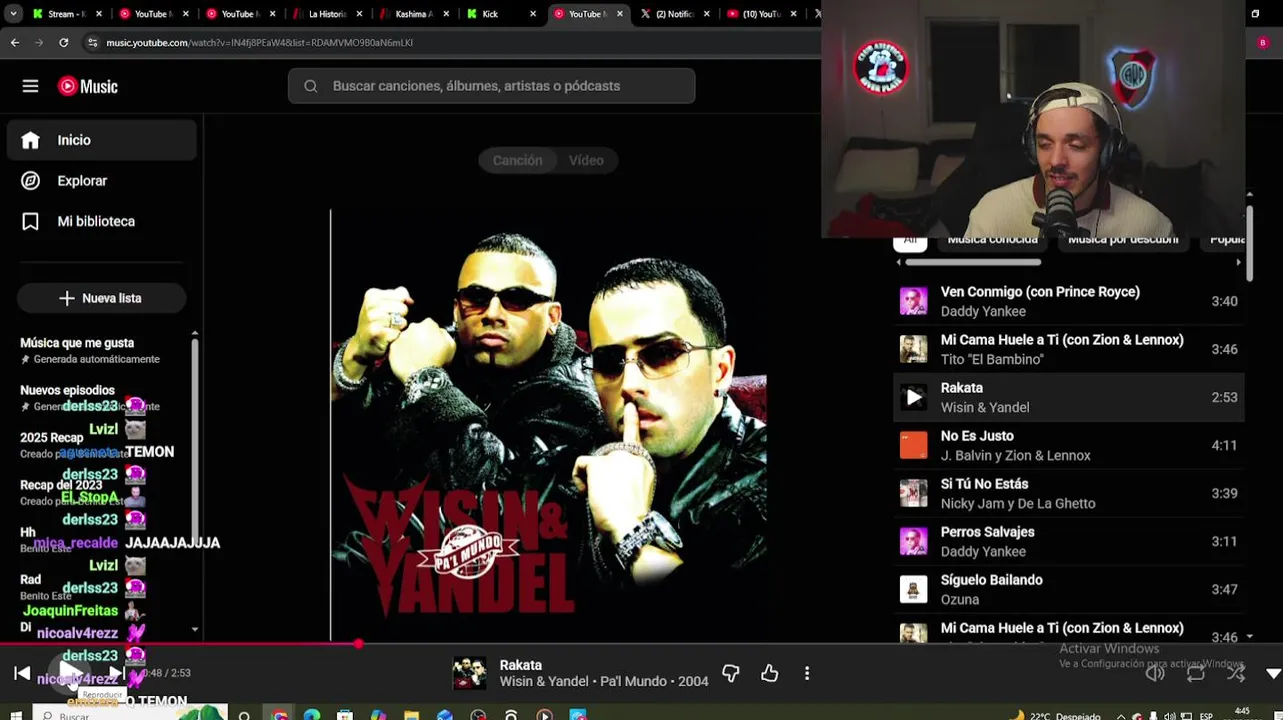
Task: Open the weather widget in taskbar
Action: pos(1055,715)
